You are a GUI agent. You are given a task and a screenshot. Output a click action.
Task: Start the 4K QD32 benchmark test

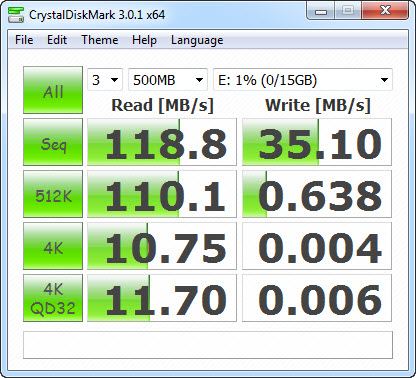pos(53,298)
